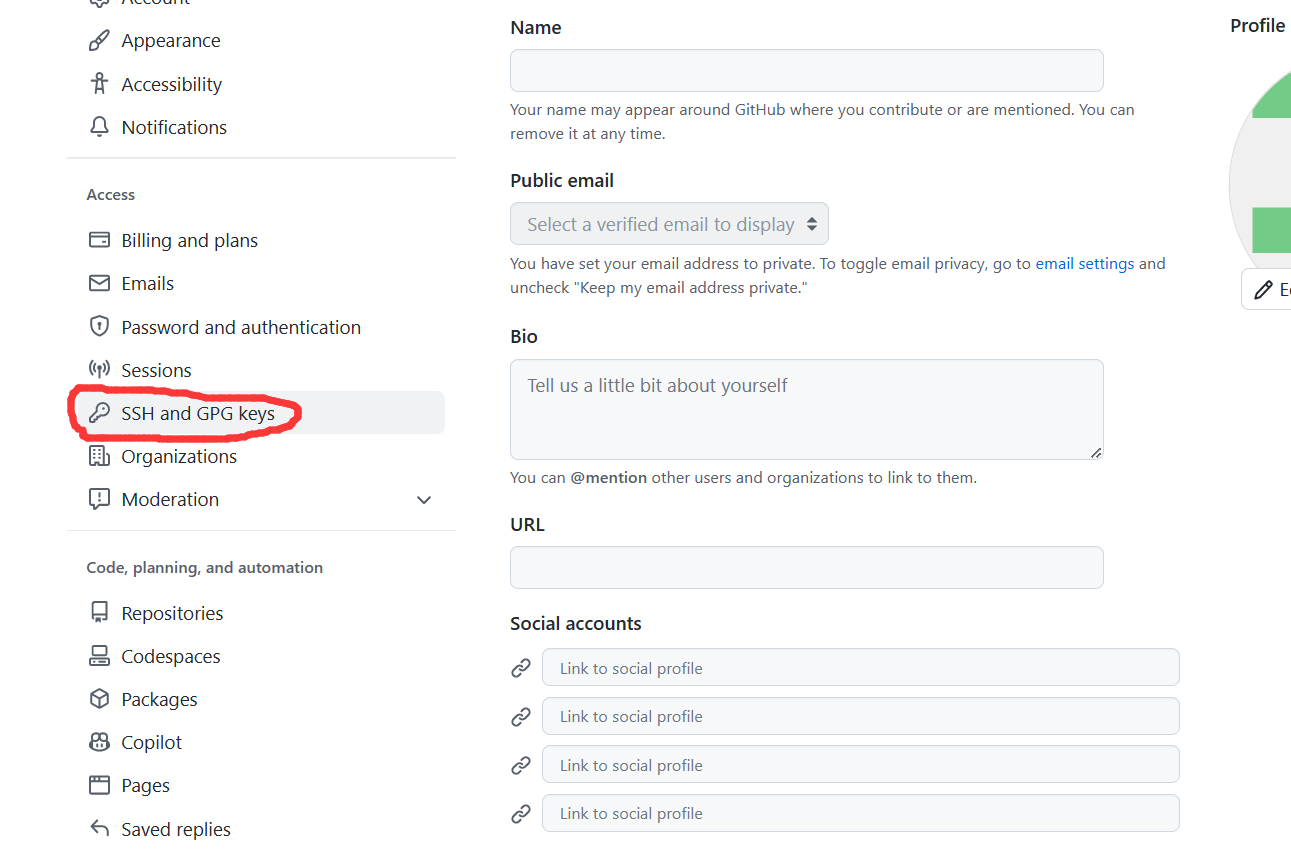Click the Copilot icon in sidebar
Viewport: 1291px width, 854px height.
99,742
